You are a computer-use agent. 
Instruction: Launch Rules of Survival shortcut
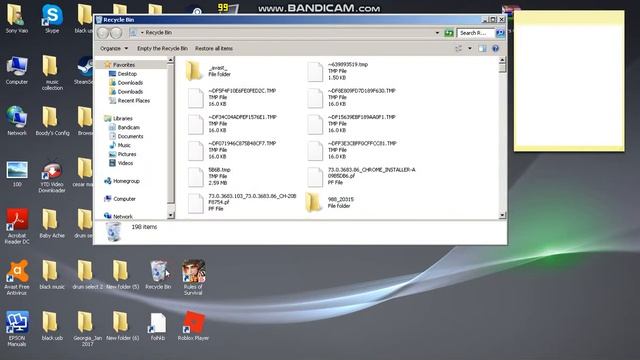coord(193,278)
